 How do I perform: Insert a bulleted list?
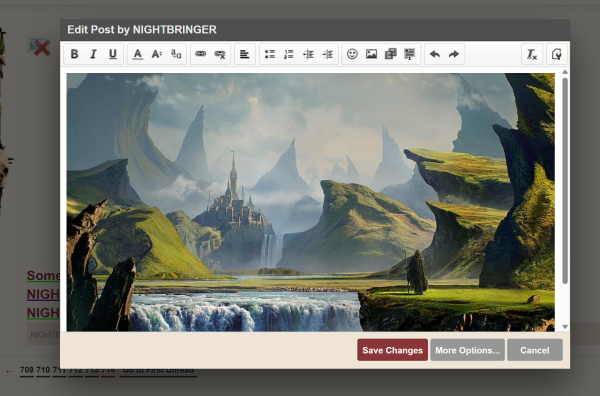[x=270, y=54]
